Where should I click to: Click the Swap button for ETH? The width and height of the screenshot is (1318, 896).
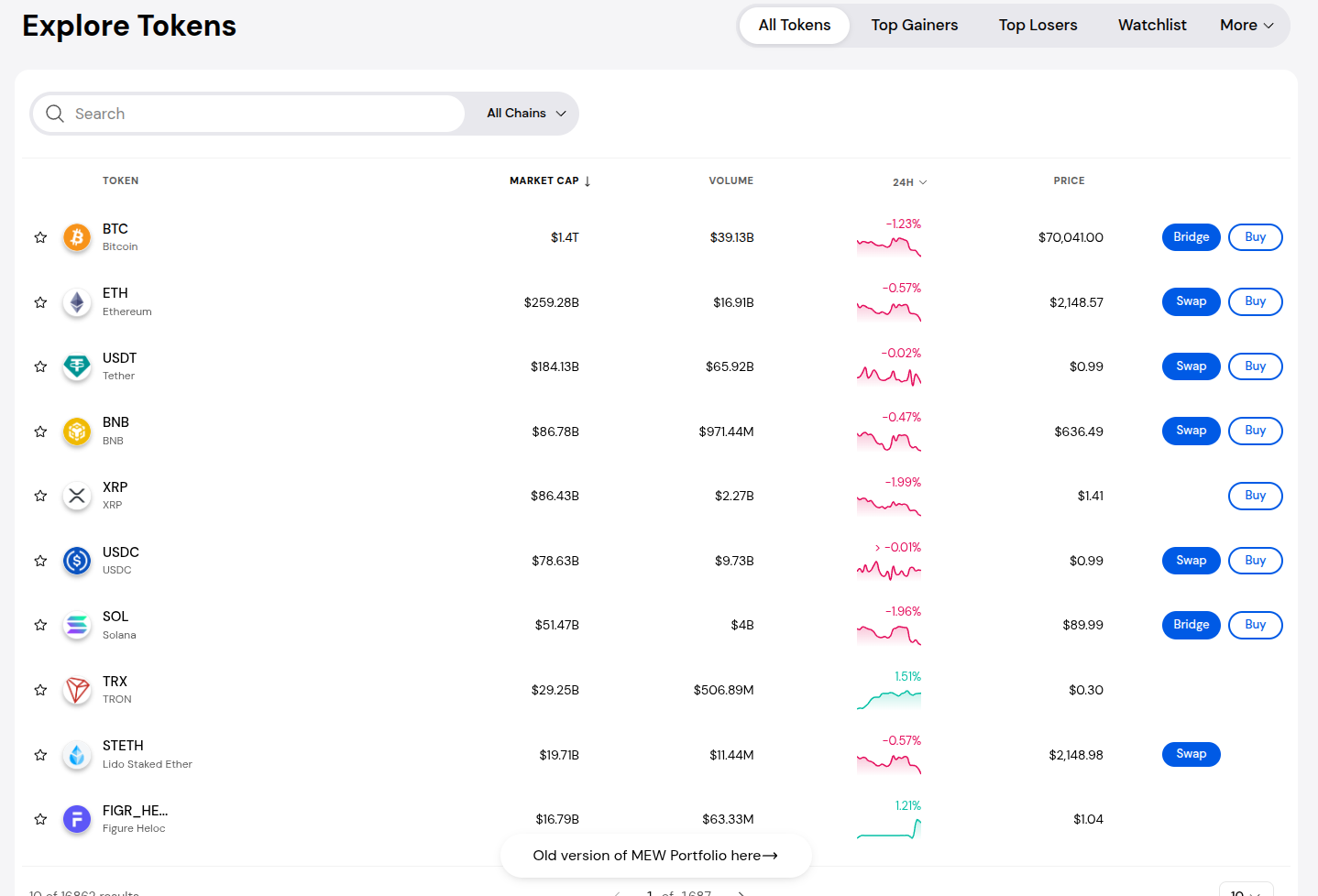coord(1192,301)
